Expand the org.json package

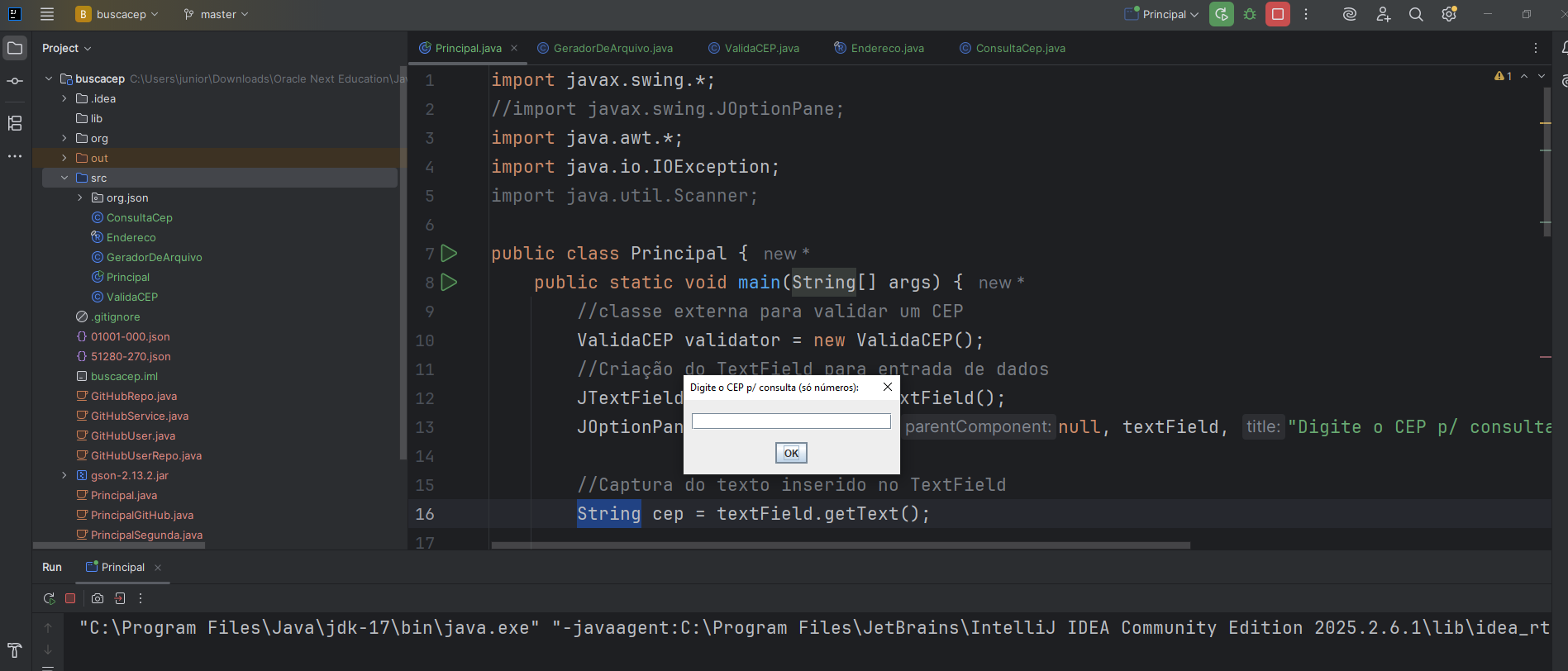point(80,197)
